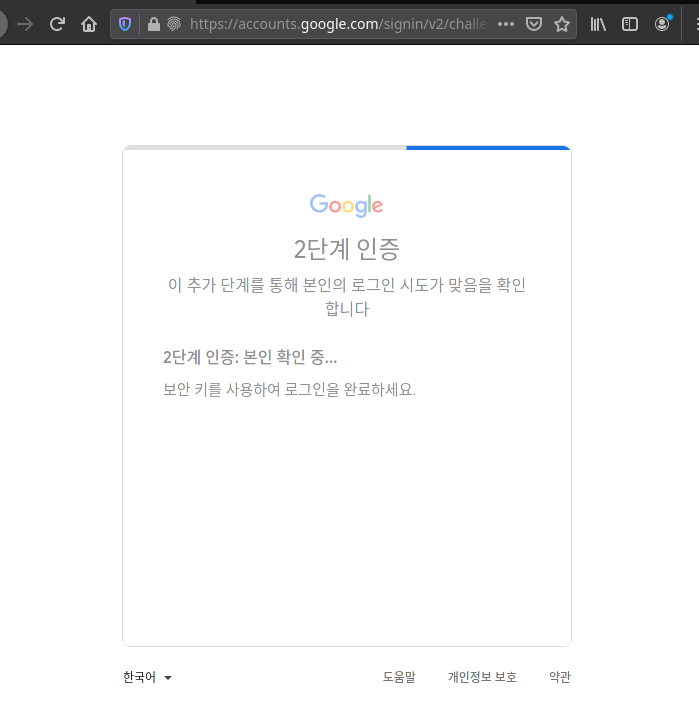Click the forward navigation arrow

tap(25, 24)
